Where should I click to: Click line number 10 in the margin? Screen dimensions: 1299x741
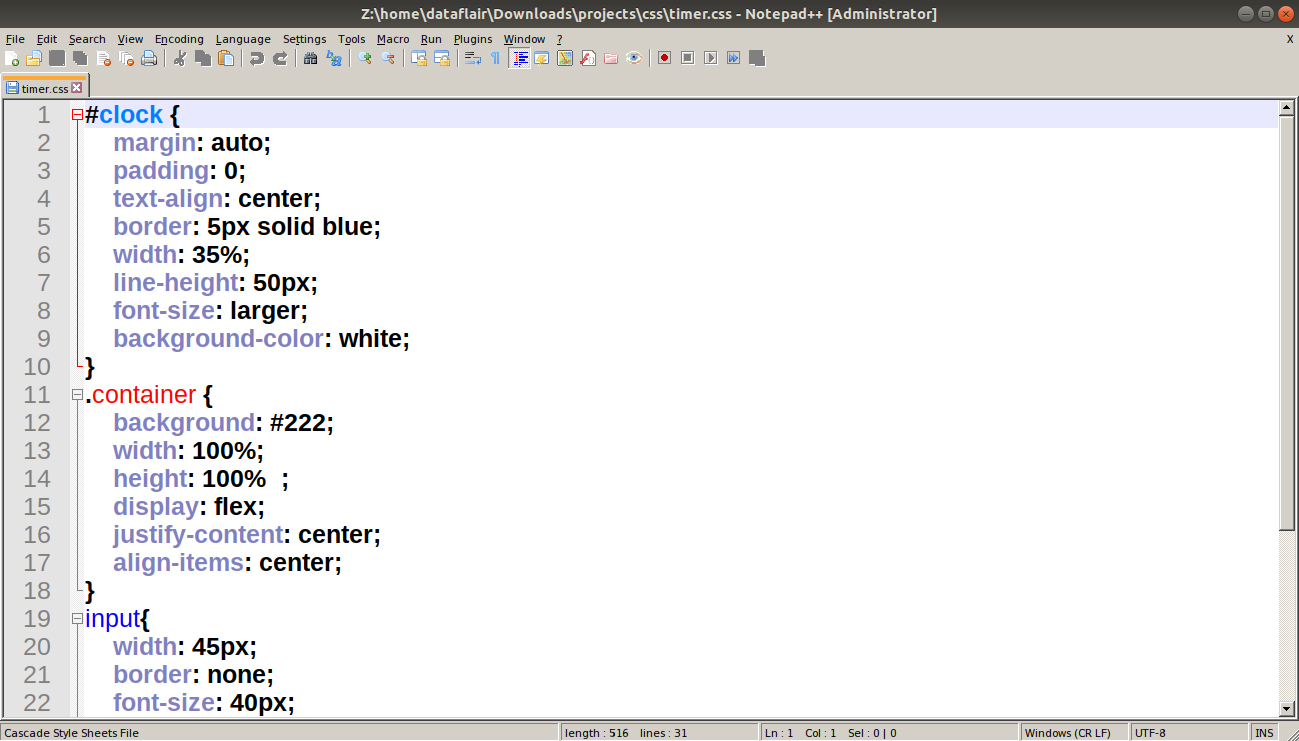(x=37, y=367)
